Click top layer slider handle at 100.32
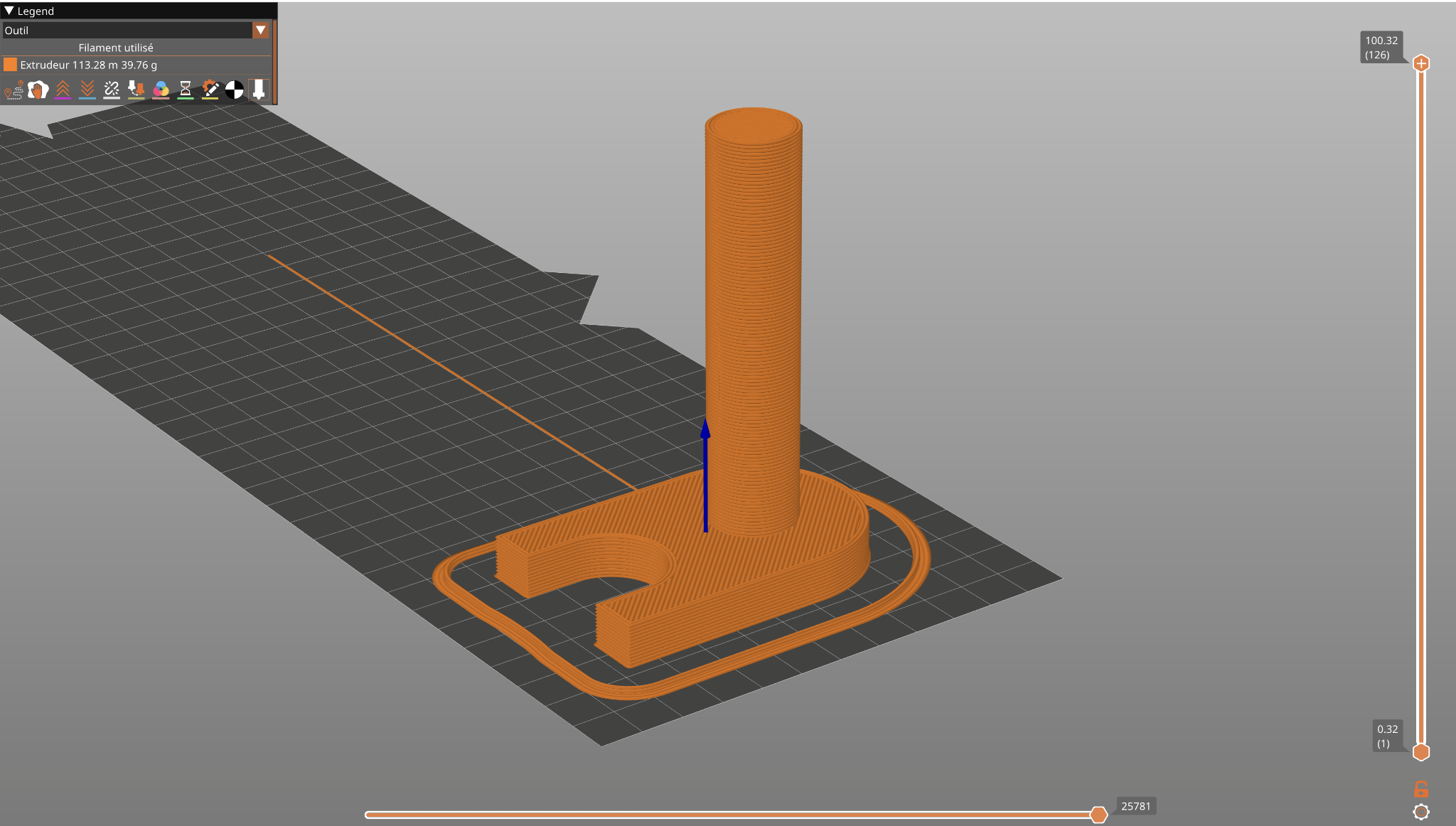This screenshot has width=1456, height=826. tap(1420, 63)
